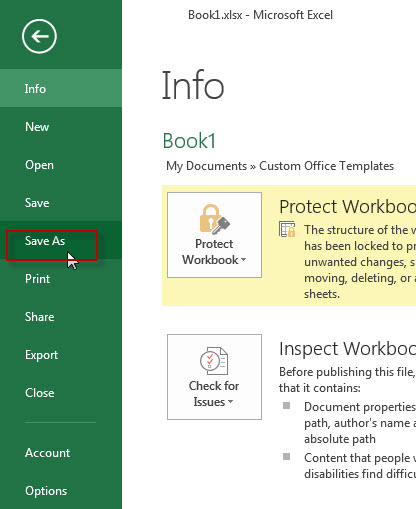Click the Document properties bullet text
Viewport: 416px width, 509px height.
360,423
